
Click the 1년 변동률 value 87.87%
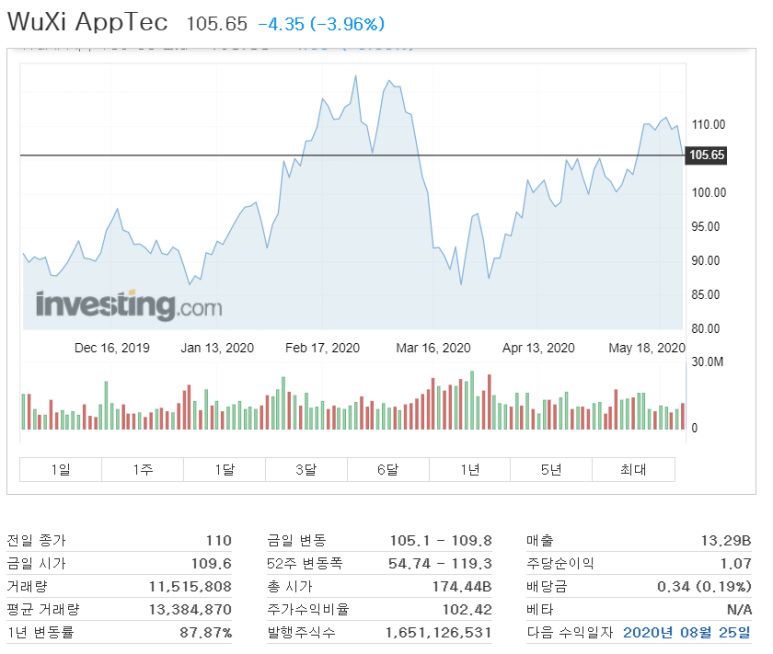tap(206, 632)
